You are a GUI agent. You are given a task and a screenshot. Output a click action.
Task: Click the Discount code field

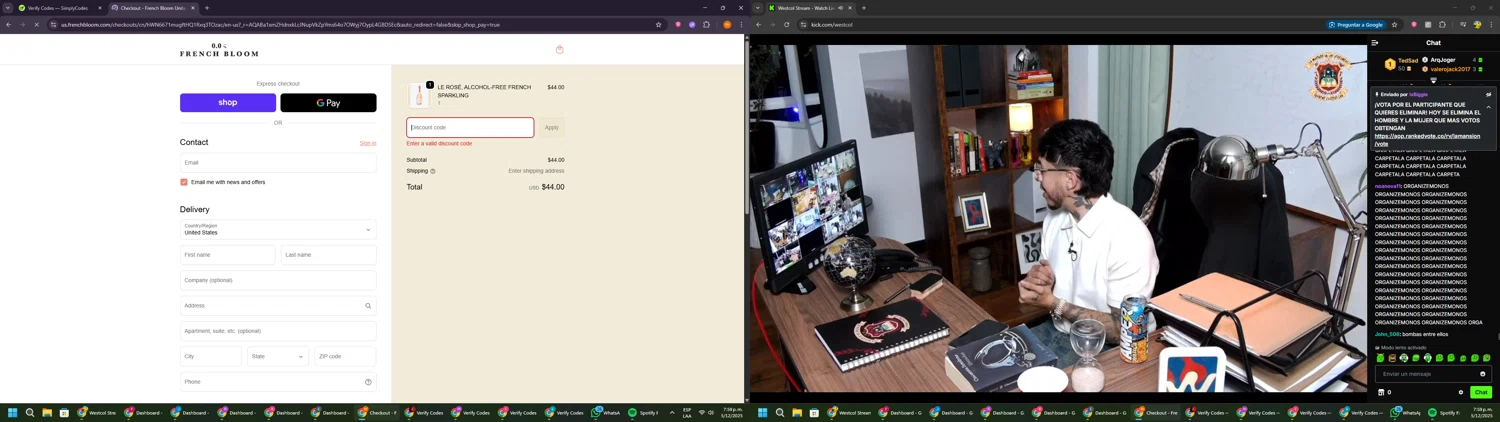click(x=470, y=127)
